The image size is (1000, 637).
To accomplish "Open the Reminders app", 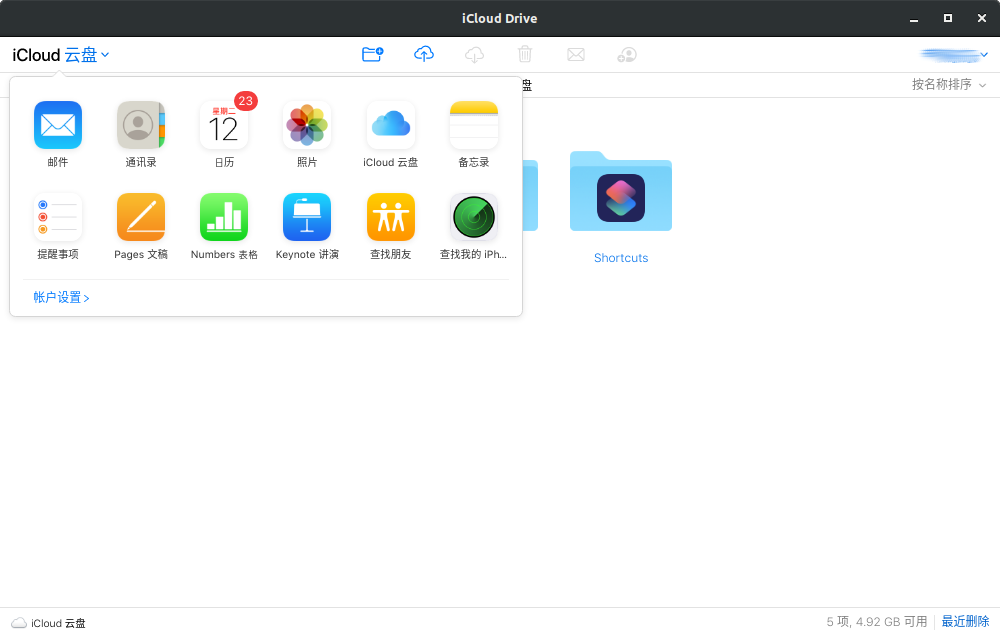I will [x=58, y=217].
